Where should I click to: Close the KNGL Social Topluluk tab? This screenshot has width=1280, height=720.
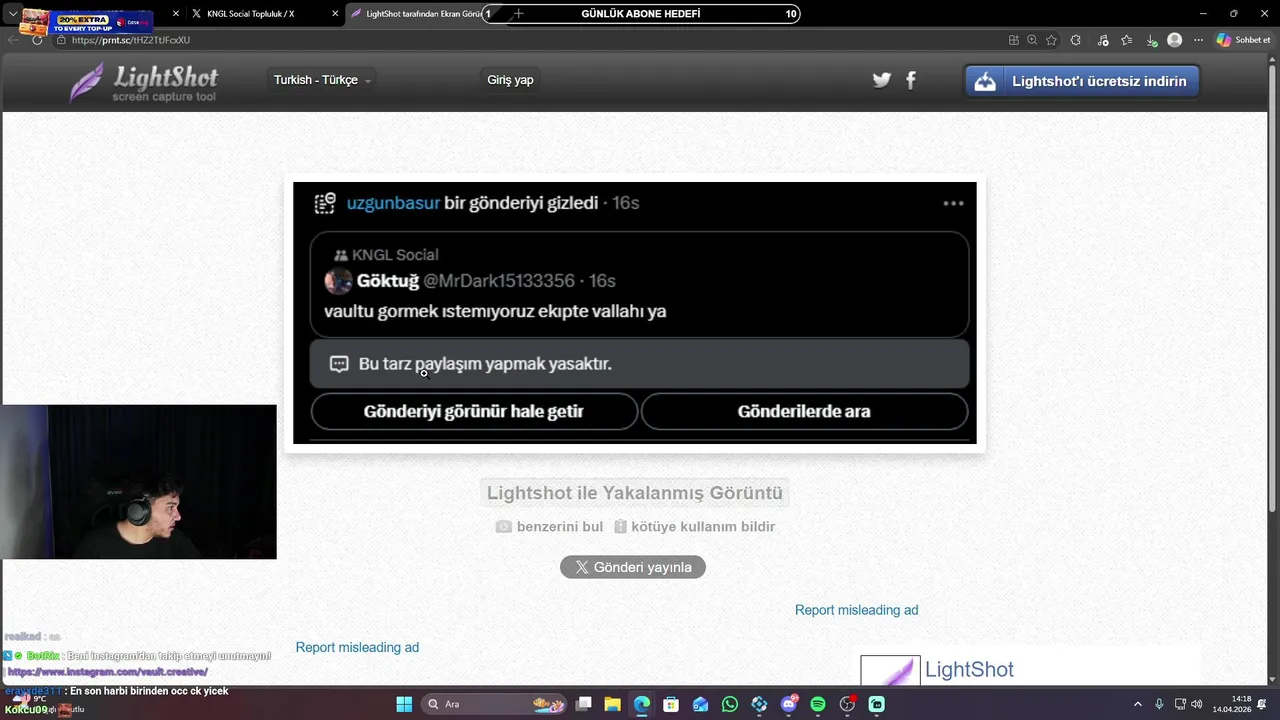point(334,14)
